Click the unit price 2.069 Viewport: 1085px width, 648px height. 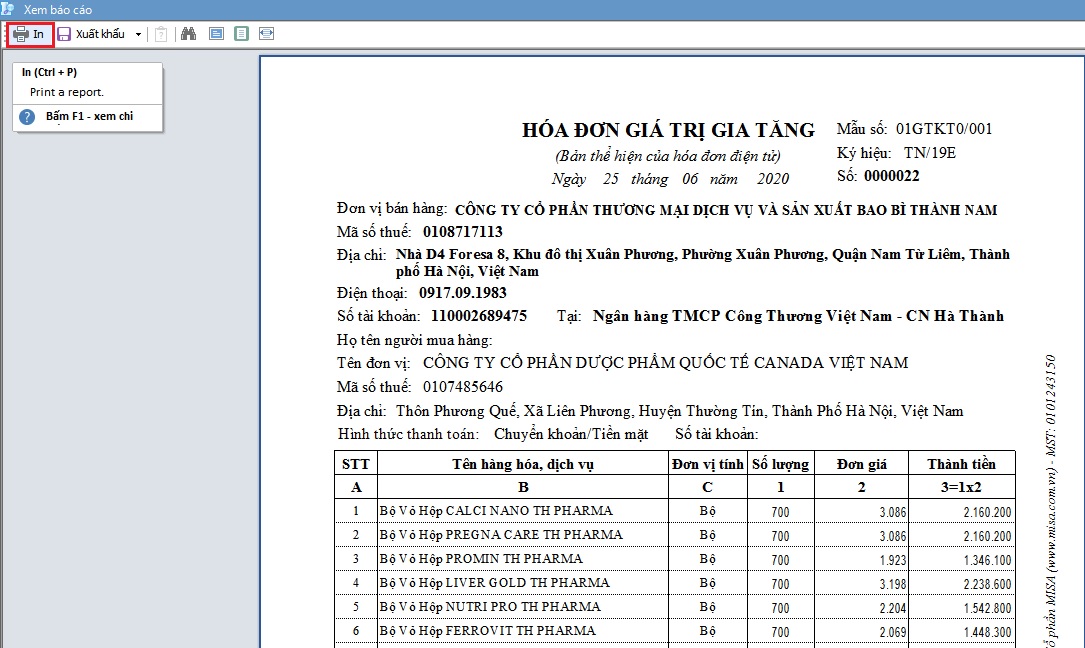pyautogui.click(x=893, y=632)
